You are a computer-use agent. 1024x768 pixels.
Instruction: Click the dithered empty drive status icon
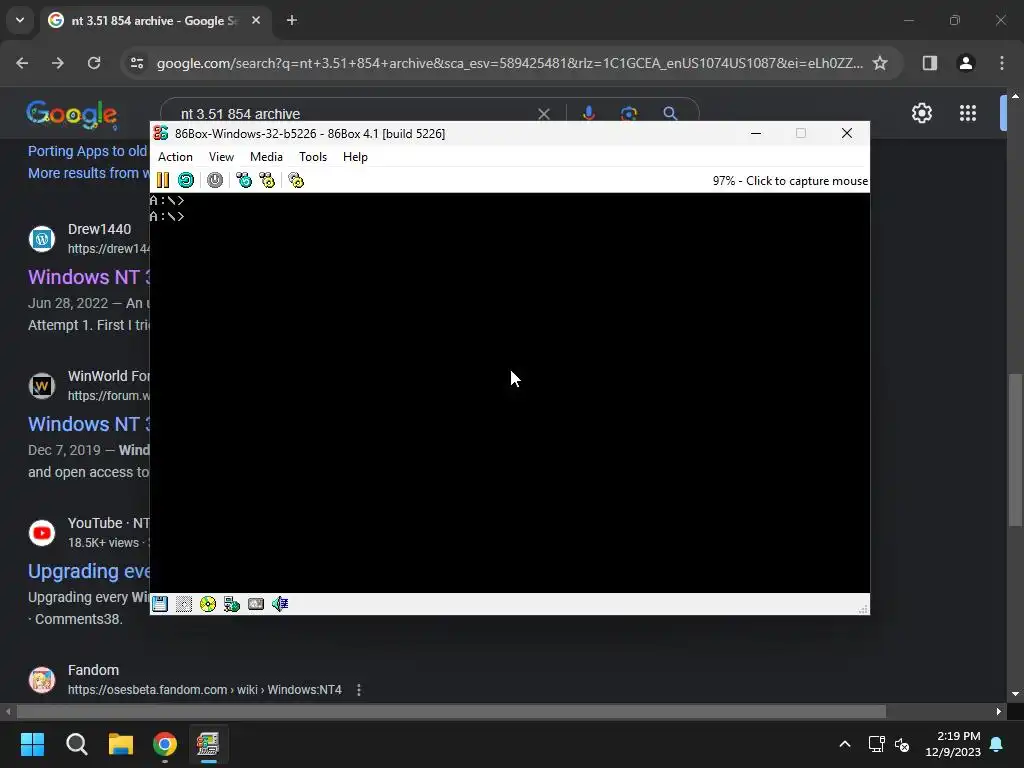(184, 604)
